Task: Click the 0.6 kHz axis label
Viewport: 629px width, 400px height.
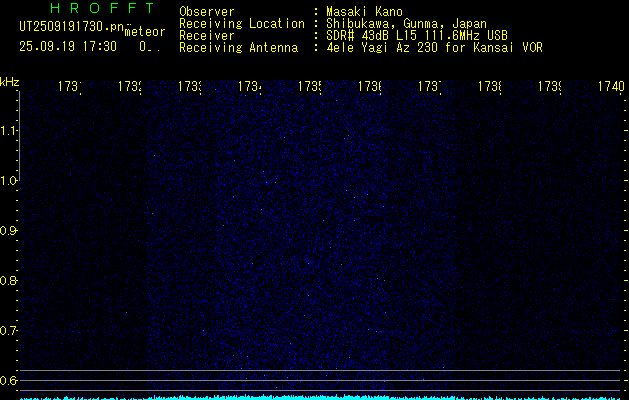Action: point(8,380)
